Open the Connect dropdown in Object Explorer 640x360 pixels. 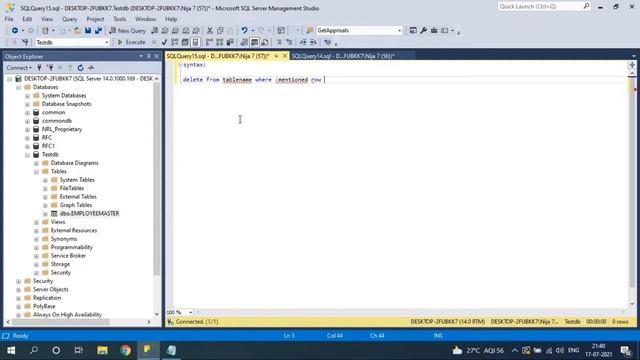pos(19,68)
